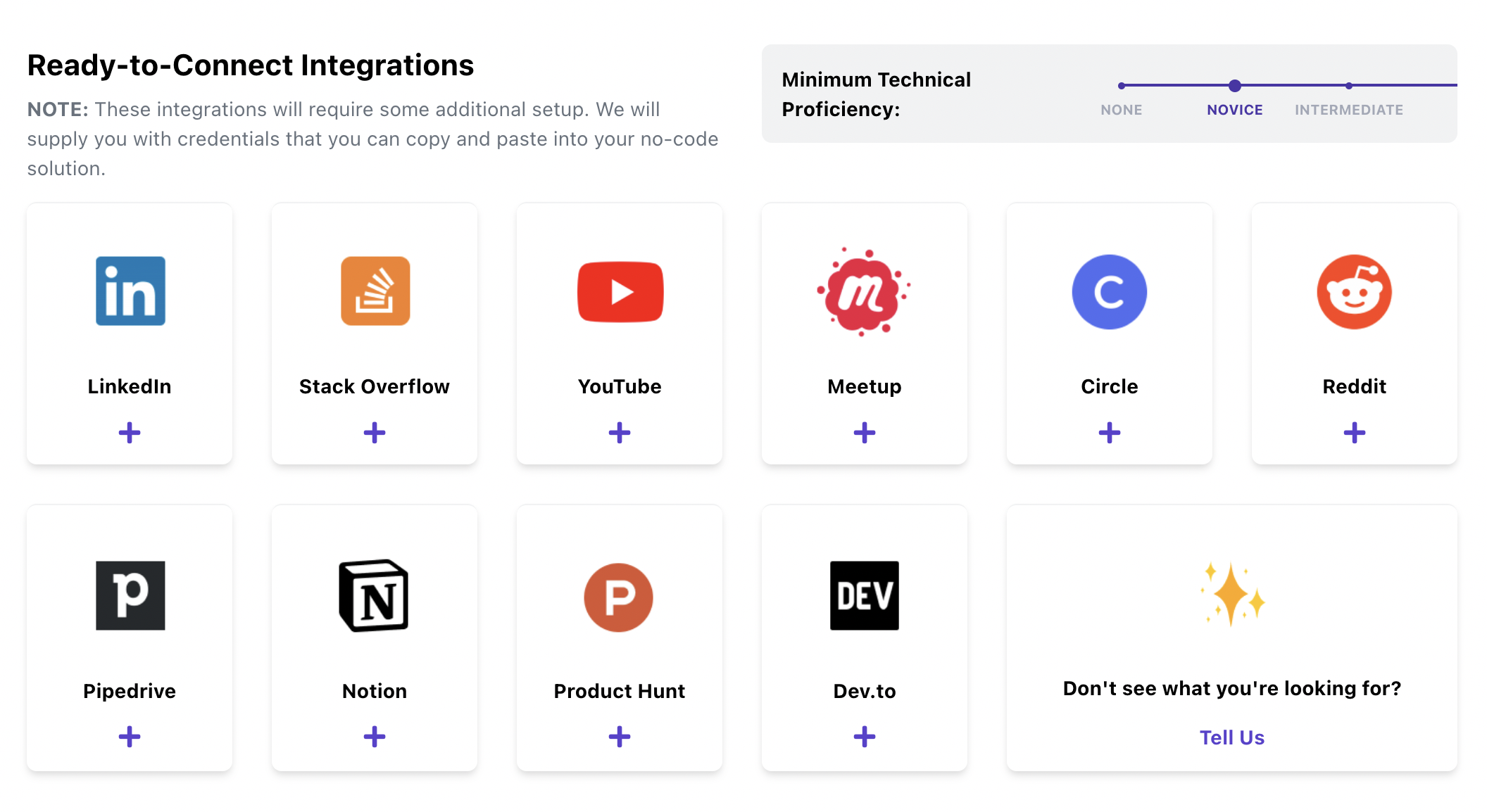Add the Product Hunt integration with plus
The height and width of the screenshot is (812, 1487).
(620, 737)
